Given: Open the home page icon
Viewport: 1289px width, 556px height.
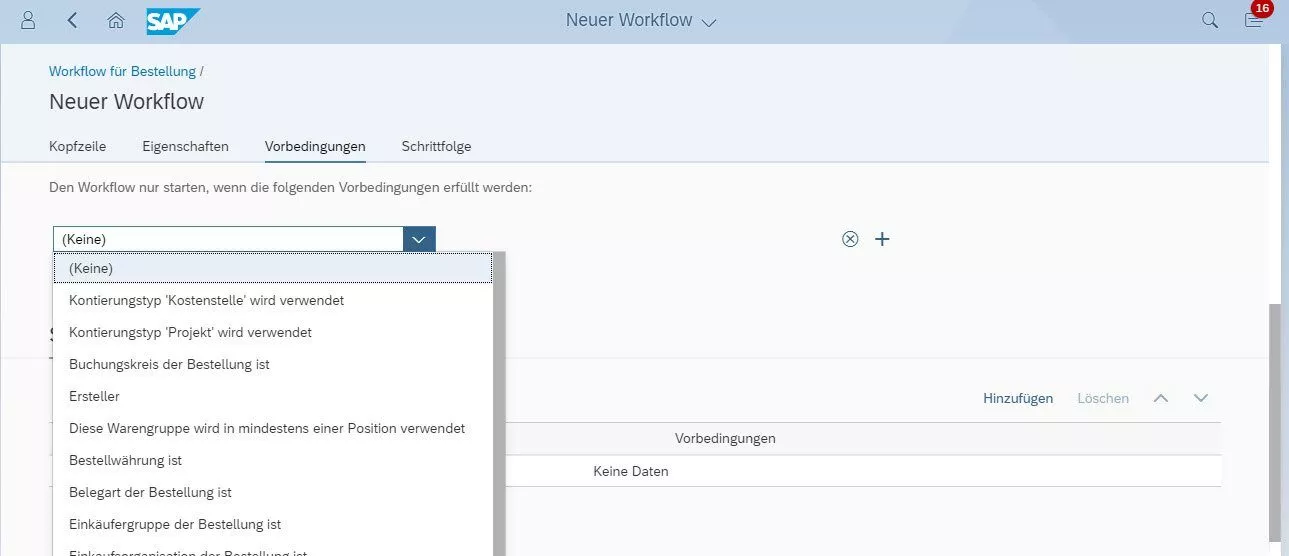Looking at the screenshot, I should (x=116, y=20).
